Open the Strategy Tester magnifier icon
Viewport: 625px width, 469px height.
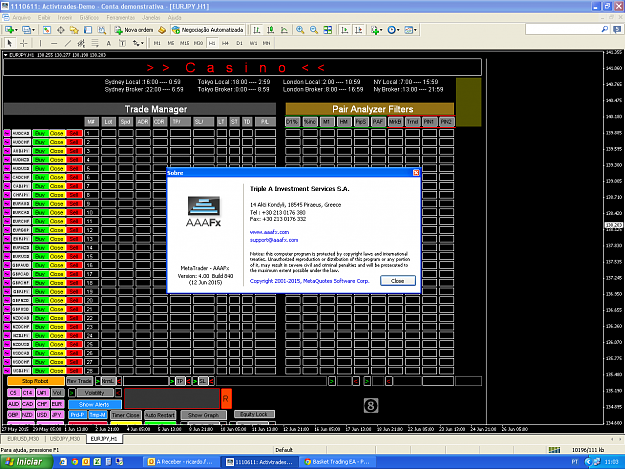(x=102, y=30)
